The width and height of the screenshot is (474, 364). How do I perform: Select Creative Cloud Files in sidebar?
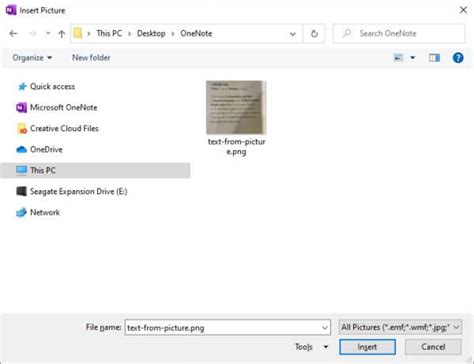click(x=64, y=129)
